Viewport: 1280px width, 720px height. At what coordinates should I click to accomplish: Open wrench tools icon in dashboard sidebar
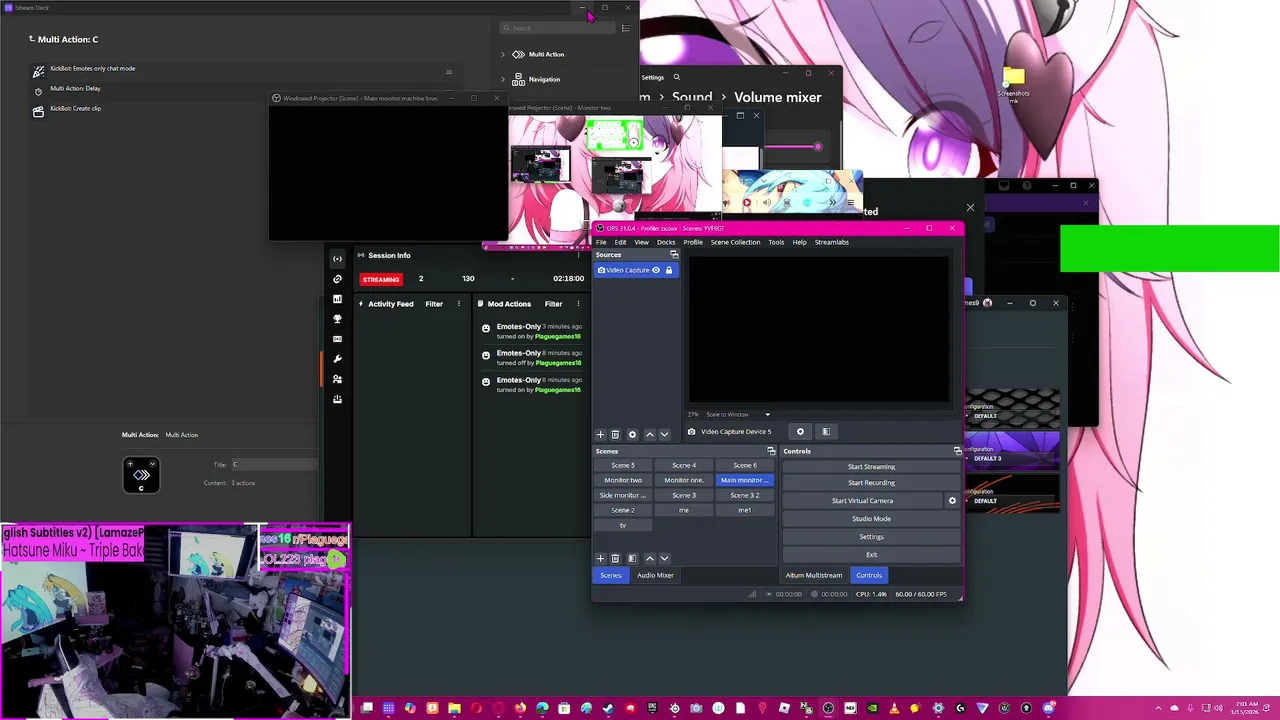(337, 359)
